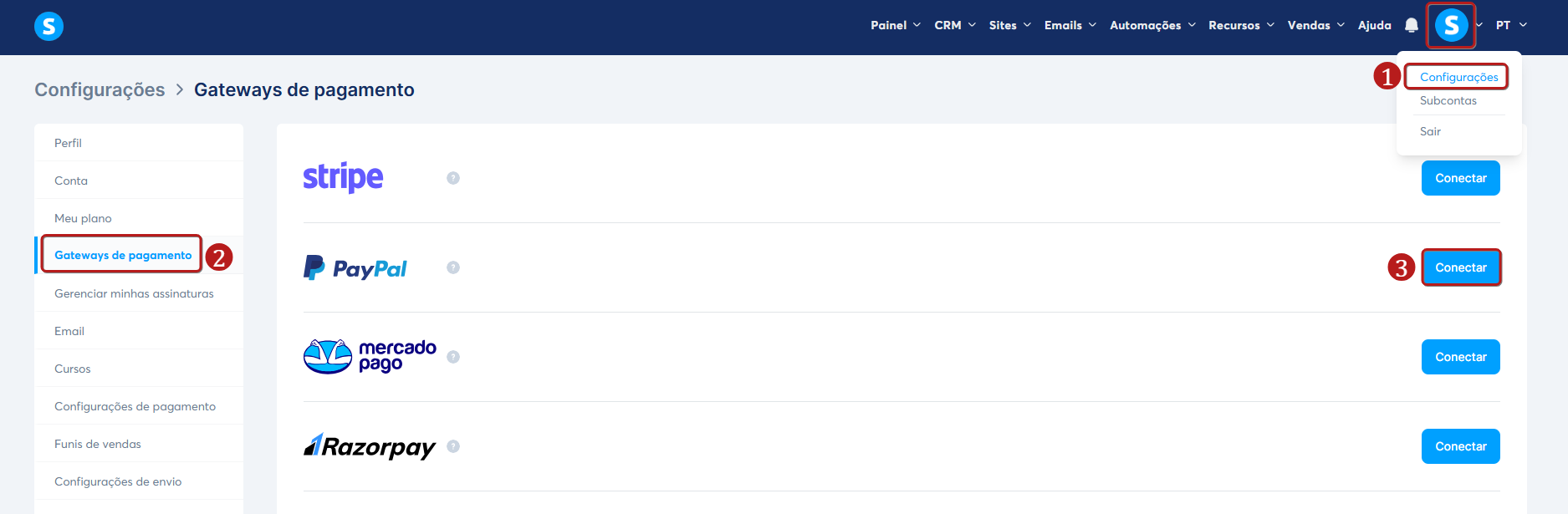1568x514 pixels.
Task: Open the notifications bell
Action: 1412,25
